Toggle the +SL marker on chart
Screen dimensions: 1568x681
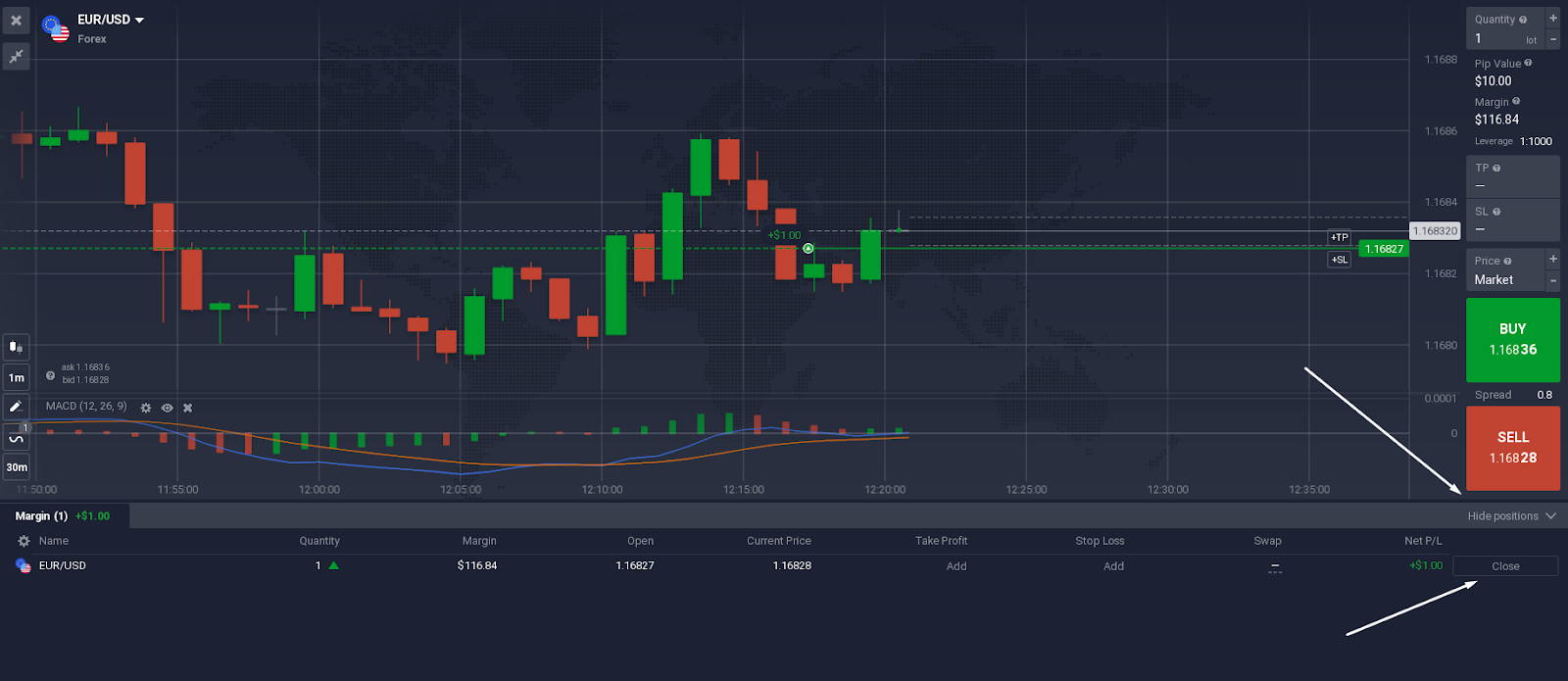(x=1339, y=260)
